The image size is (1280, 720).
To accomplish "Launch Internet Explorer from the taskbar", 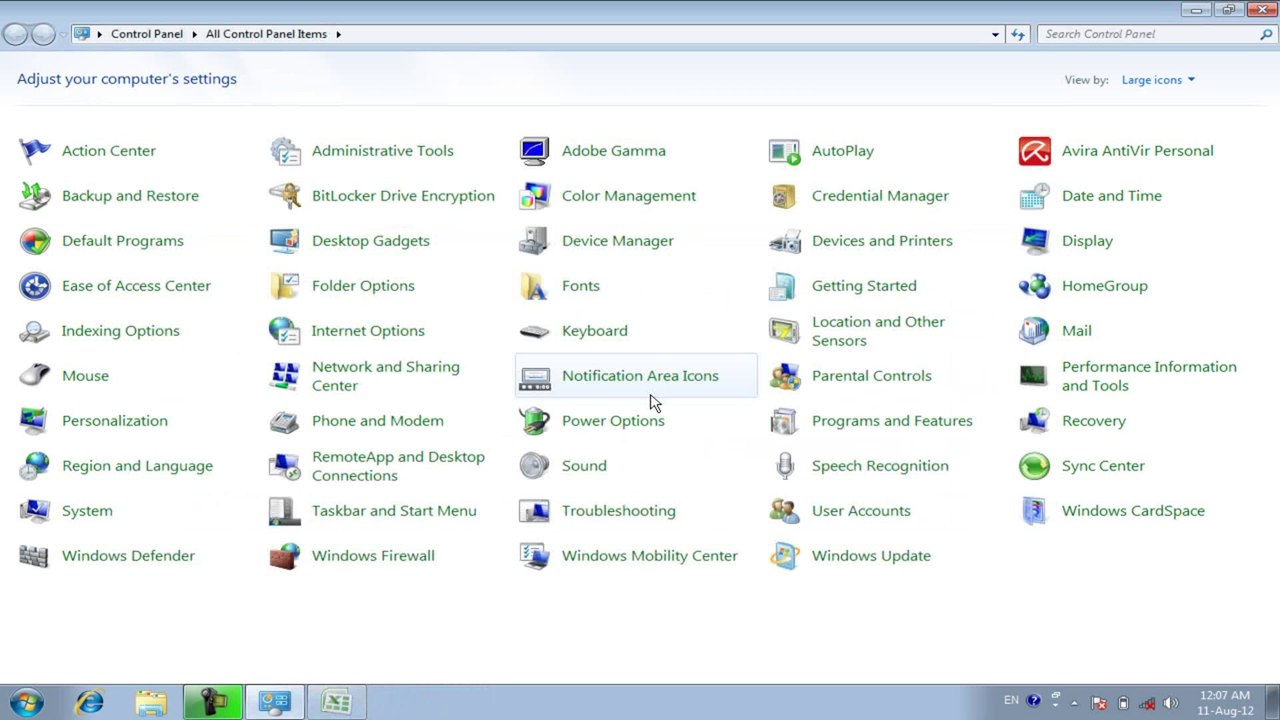I will click(90, 702).
